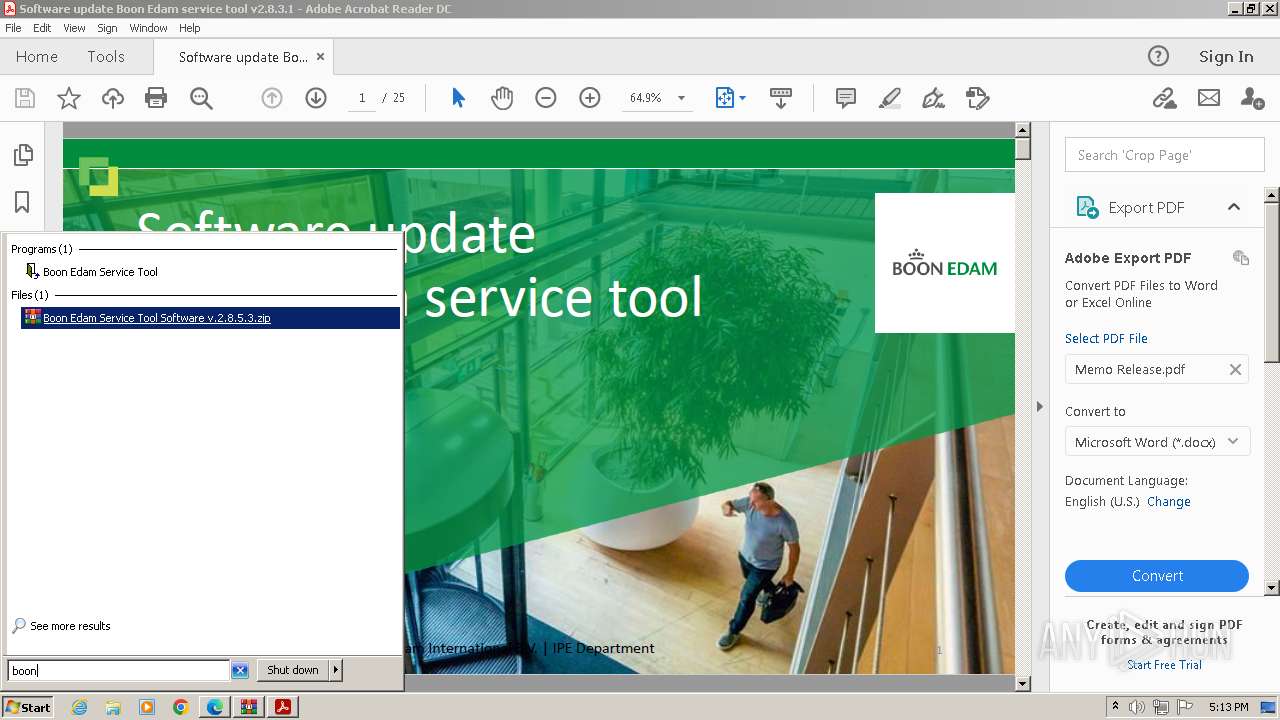Open the Help question mark icon
Image resolution: width=1280 pixels, height=720 pixels.
point(1158,56)
